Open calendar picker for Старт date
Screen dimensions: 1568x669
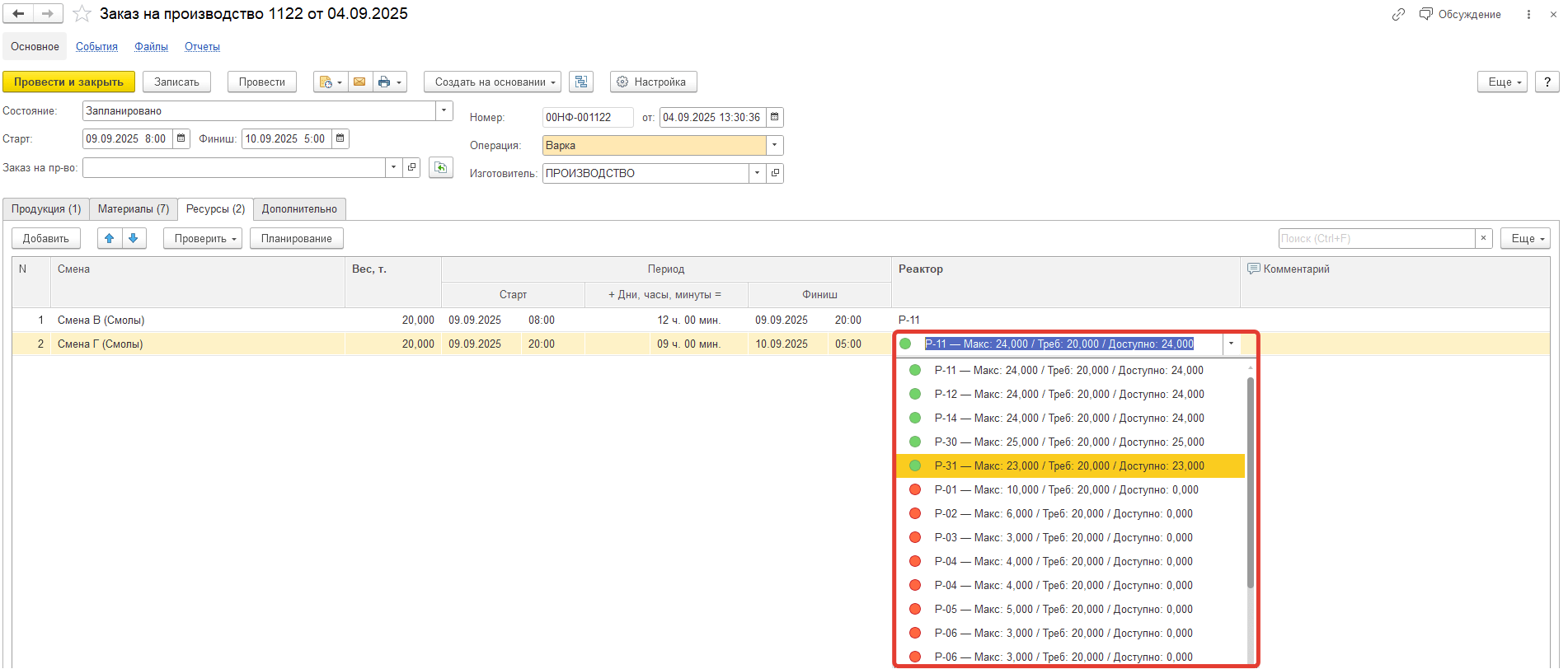coord(181,139)
